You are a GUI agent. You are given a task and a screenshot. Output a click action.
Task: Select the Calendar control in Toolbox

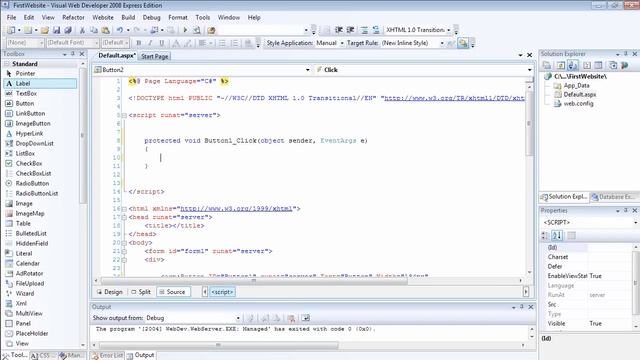[x=27, y=263]
